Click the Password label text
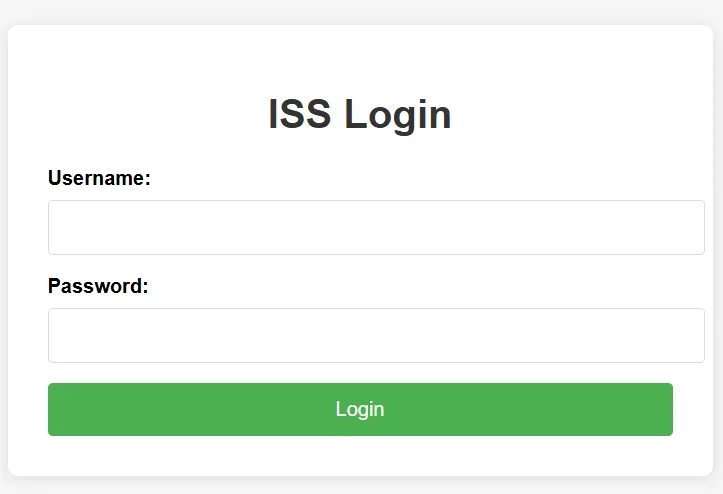Image resolution: width=723 pixels, height=494 pixels. pos(98,286)
